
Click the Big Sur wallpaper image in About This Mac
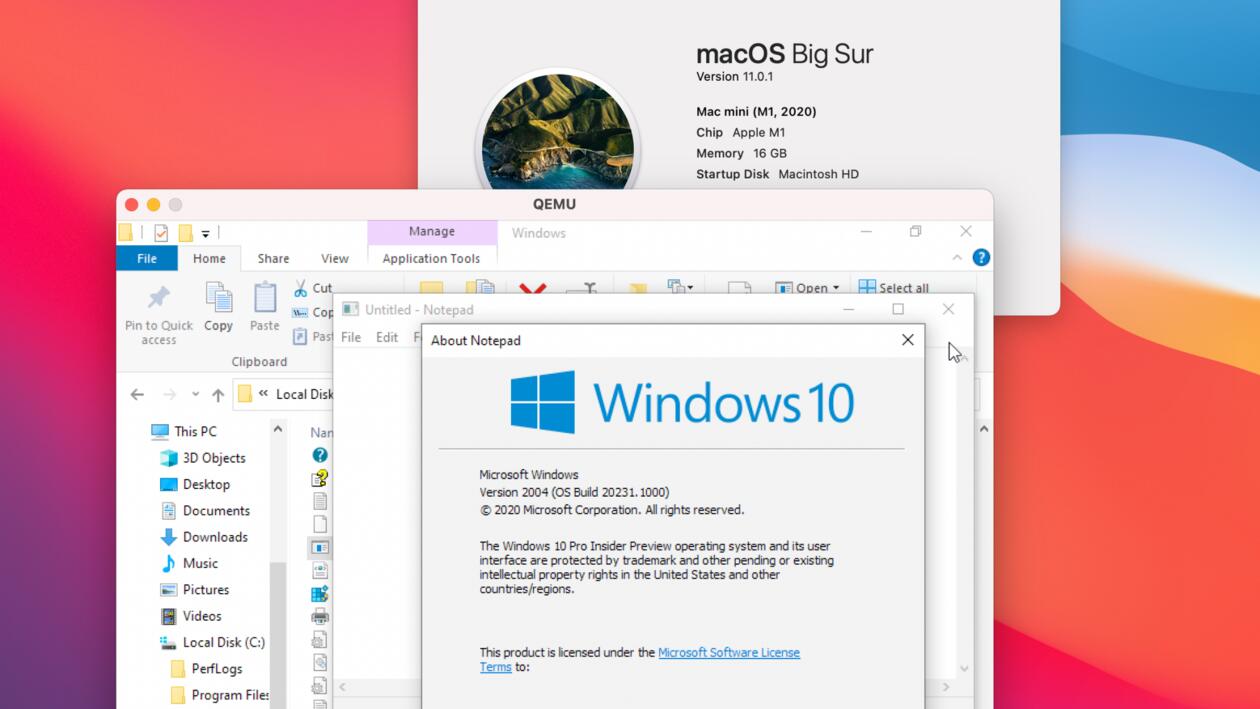[x=557, y=132]
